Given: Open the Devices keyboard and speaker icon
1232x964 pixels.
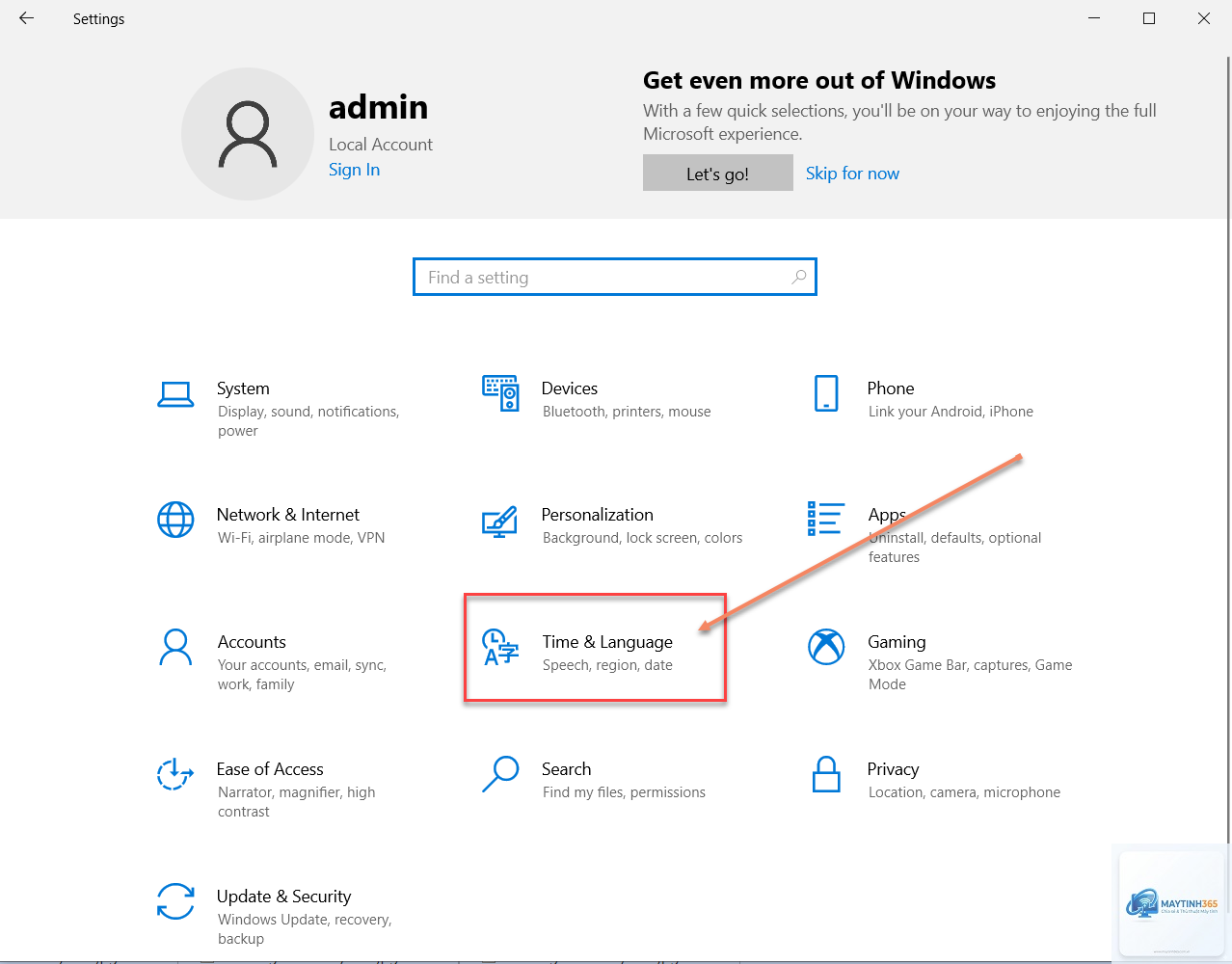Looking at the screenshot, I should pyautogui.click(x=500, y=393).
